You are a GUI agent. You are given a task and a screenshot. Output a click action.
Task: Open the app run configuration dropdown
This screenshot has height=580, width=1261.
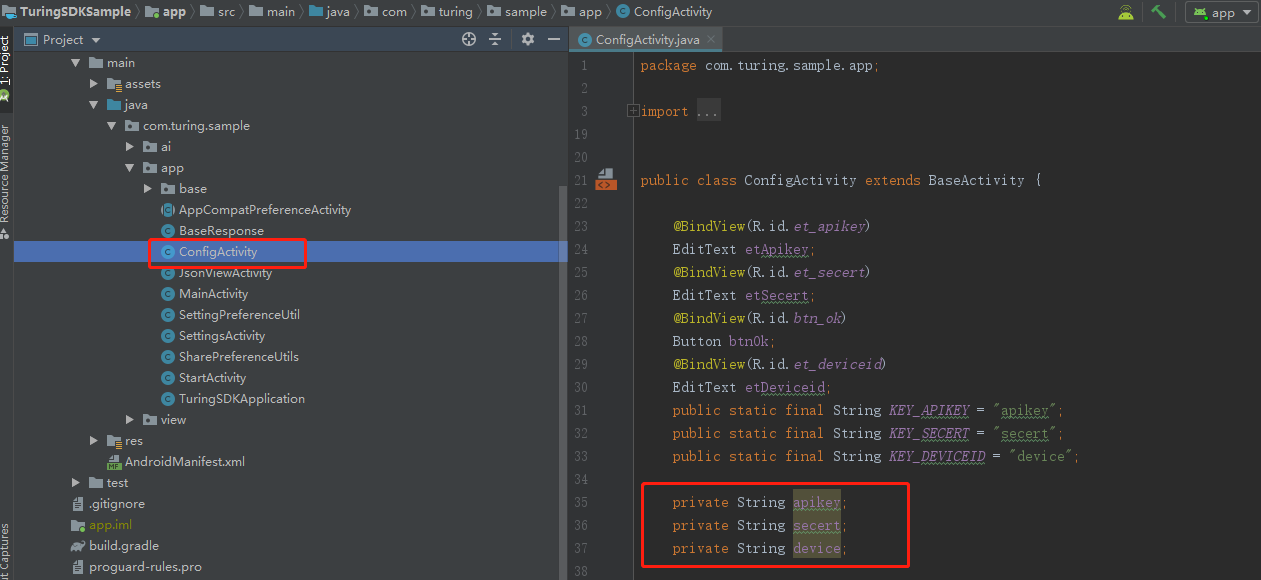coord(1221,13)
